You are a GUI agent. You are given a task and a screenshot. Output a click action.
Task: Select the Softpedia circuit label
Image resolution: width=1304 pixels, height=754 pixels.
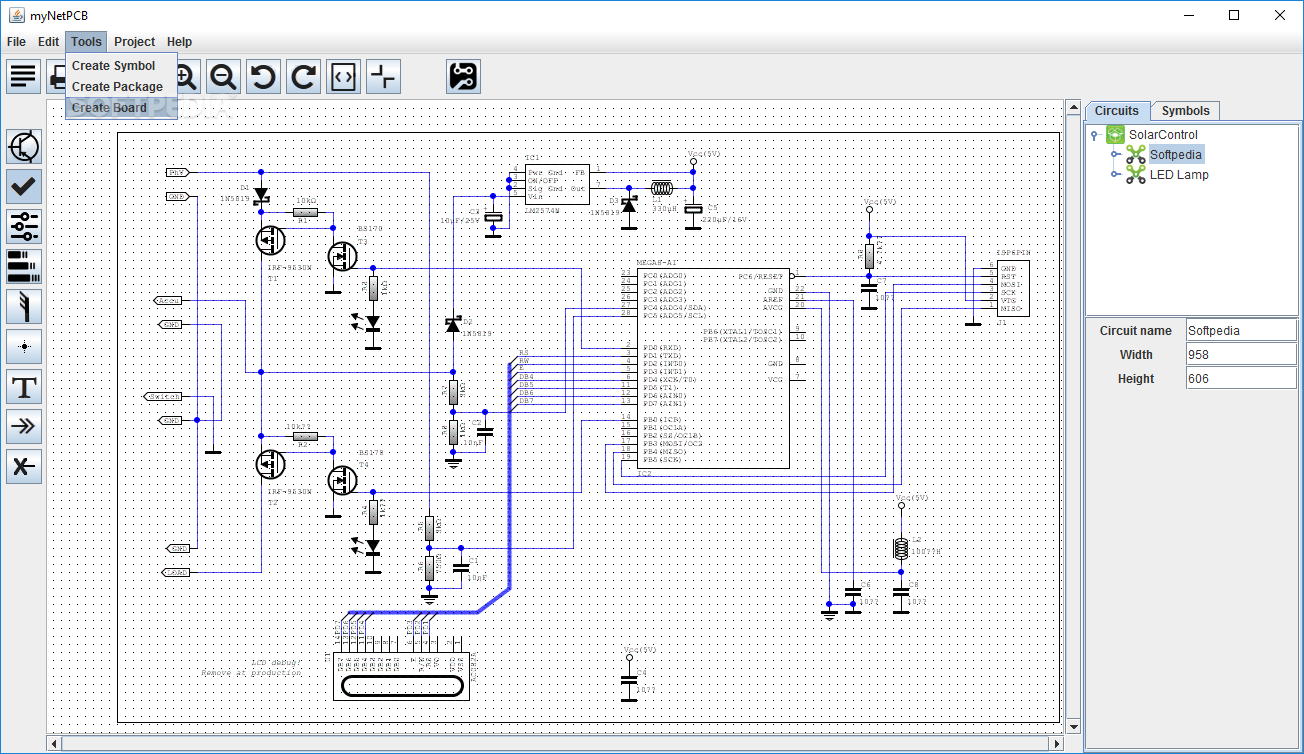tap(1176, 154)
